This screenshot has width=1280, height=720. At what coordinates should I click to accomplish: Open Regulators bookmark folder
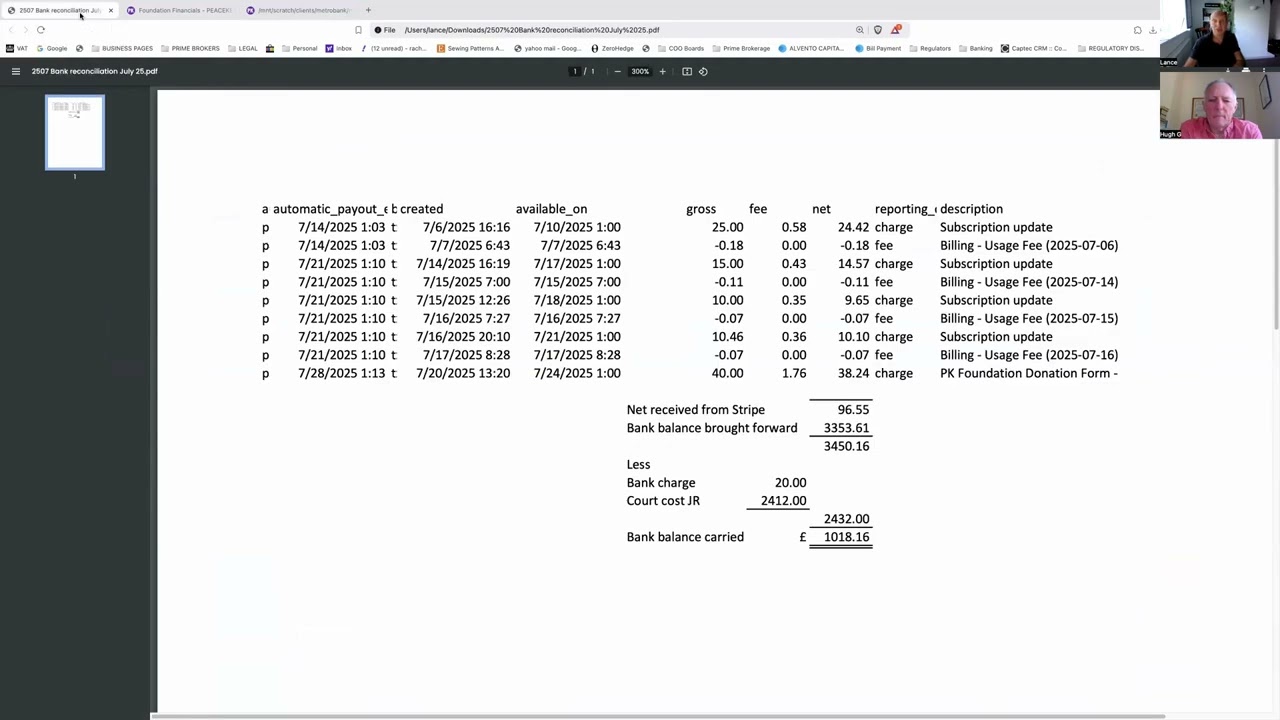pyautogui.click(x=929, y=48)
